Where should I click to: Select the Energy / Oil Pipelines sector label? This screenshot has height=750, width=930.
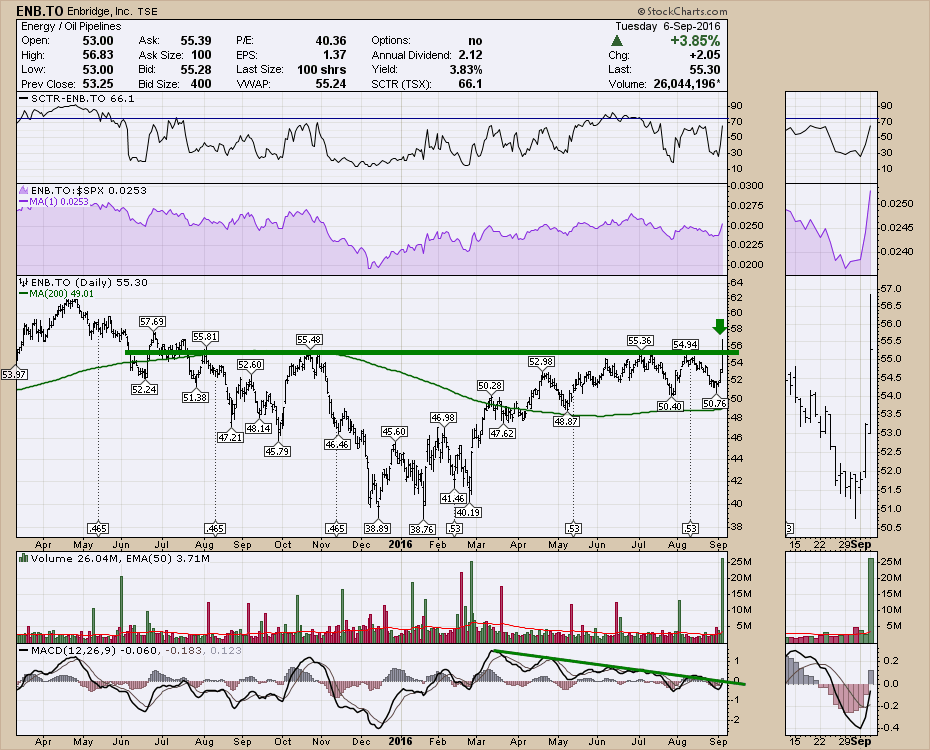tap(71, 27)
